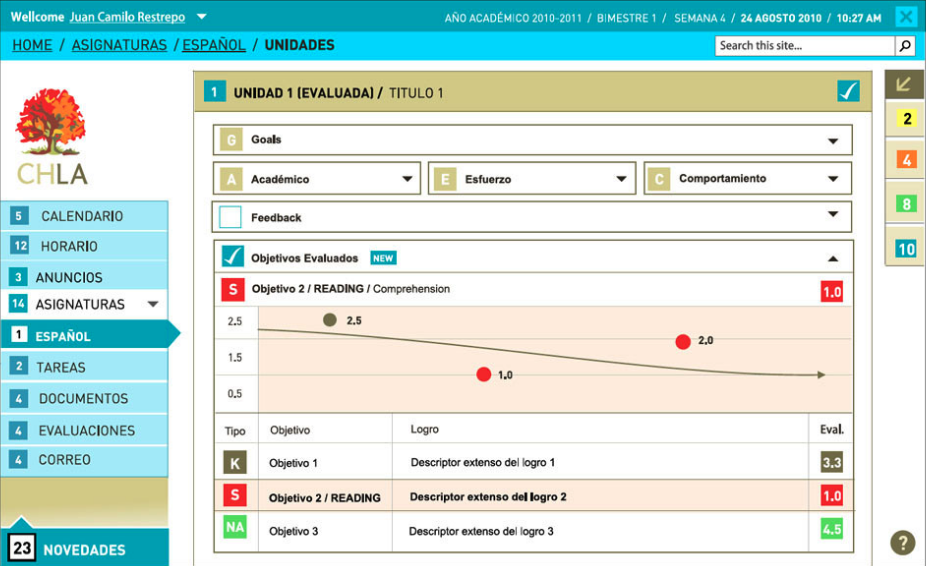Click the Juan Camilo Restrepo user link
The width and height of the screenshot is (926, 566).
[x=127, y=17]
